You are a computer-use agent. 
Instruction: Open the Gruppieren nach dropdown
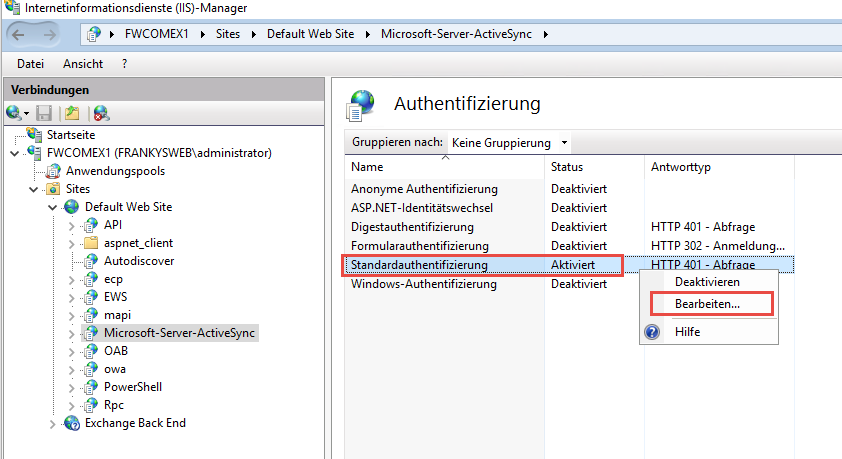(508, 143)
